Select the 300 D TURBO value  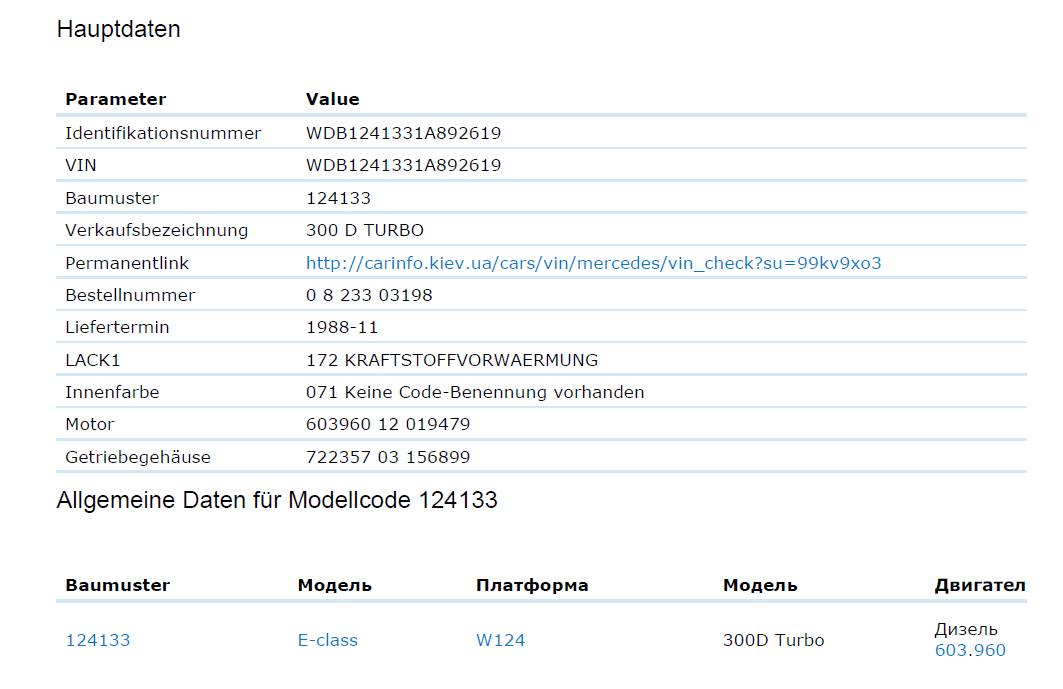365,231
